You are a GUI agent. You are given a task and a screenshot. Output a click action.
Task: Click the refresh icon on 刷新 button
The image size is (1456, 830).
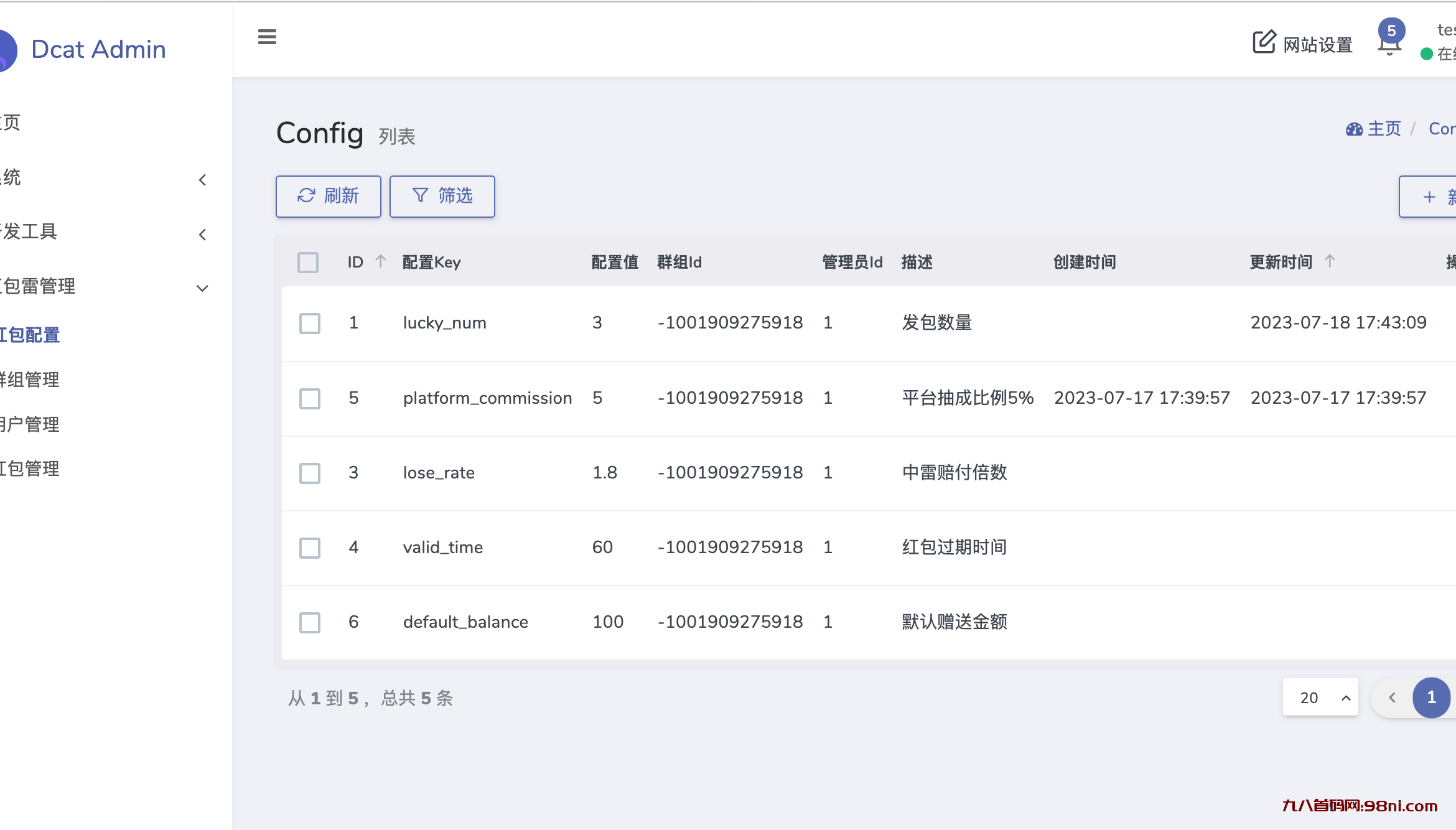coord(306,196)
